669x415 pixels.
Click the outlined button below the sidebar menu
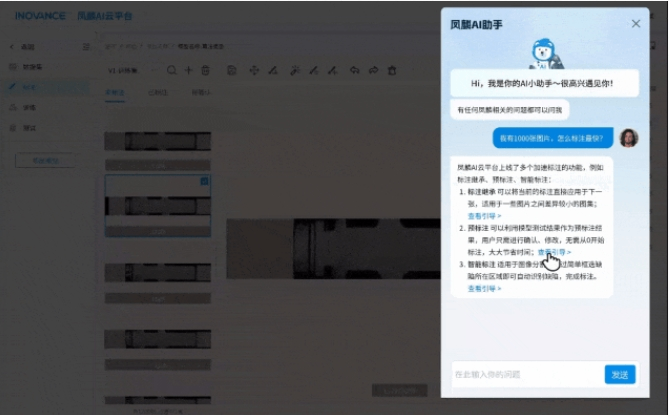[x=45, y=161]
